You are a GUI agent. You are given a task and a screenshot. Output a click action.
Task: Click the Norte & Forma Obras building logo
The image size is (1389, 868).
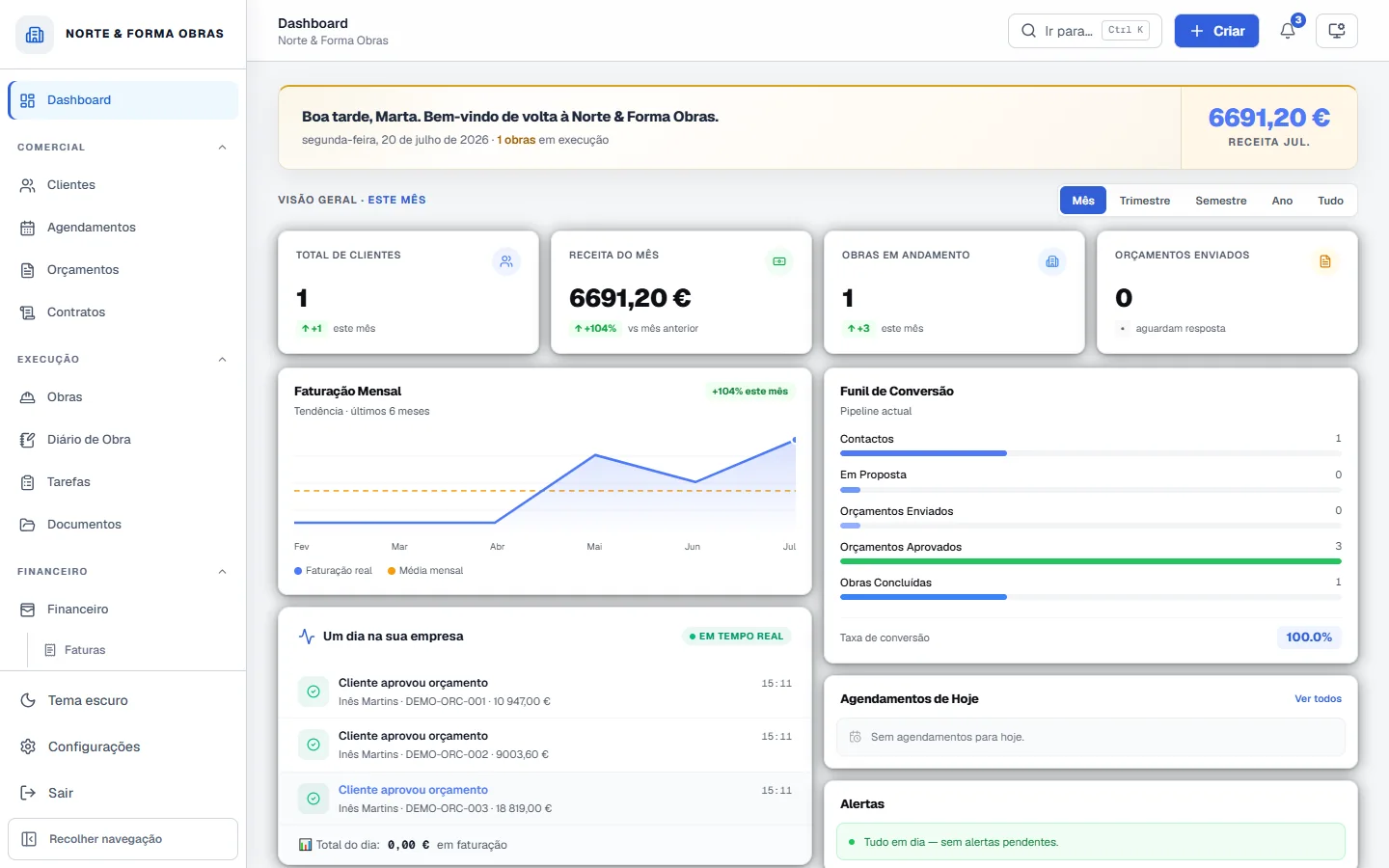tap(35, 34)
